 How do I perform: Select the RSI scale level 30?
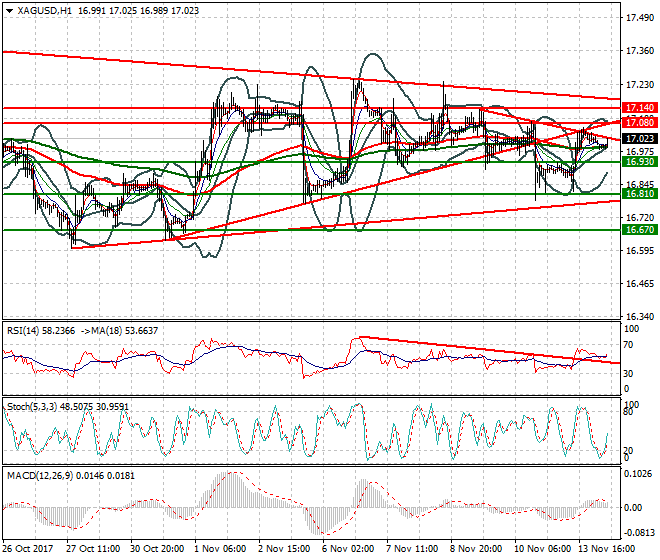click(x=628, y=374)
